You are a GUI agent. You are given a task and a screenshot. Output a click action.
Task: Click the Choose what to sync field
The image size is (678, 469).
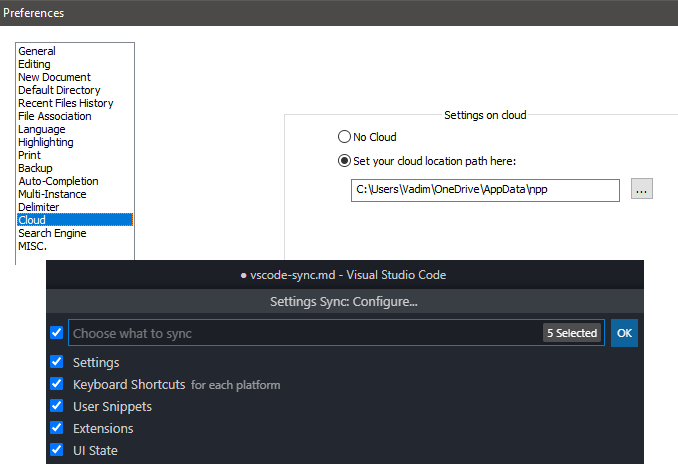point(305,333)
